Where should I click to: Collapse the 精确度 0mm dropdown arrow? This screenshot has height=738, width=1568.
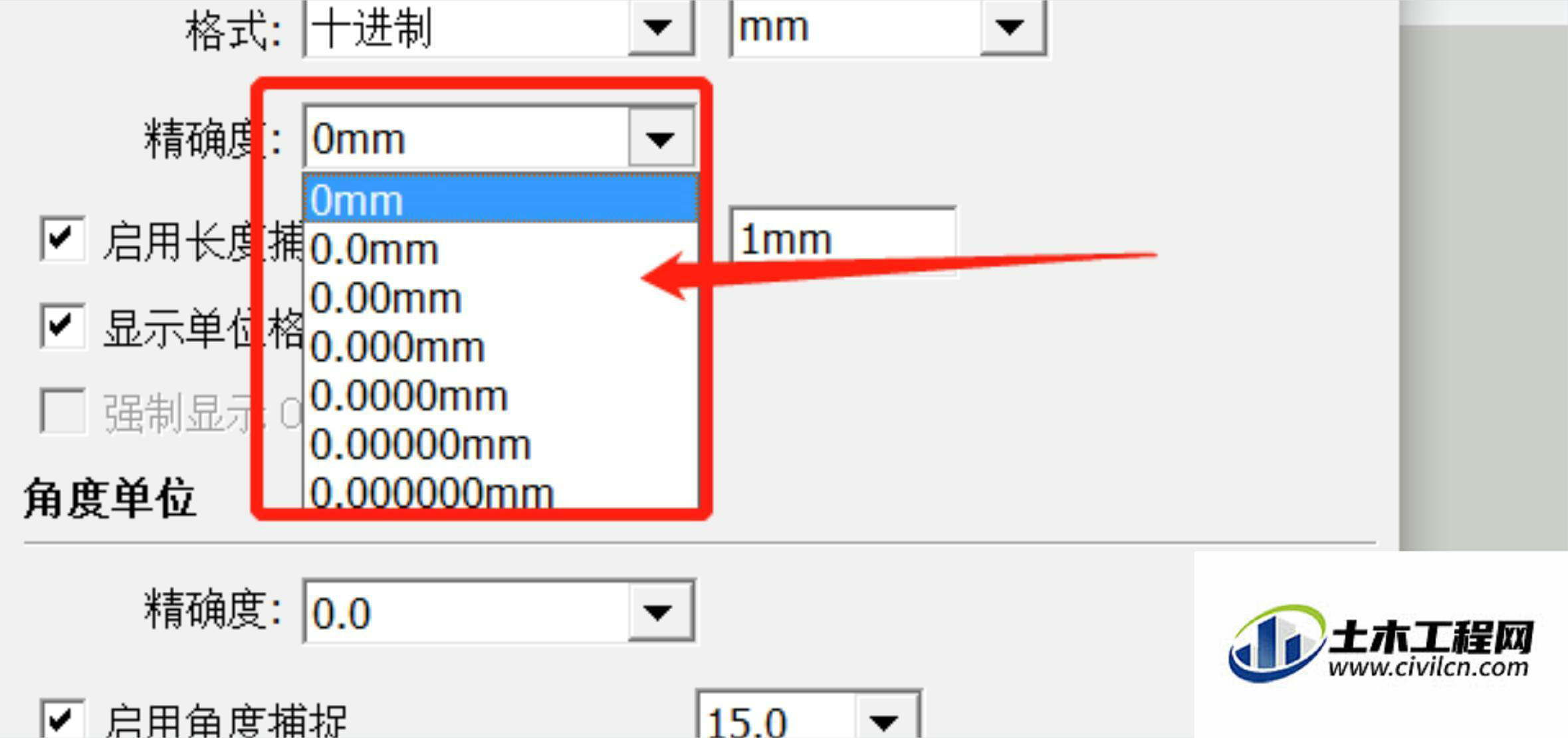coord(660,139)
